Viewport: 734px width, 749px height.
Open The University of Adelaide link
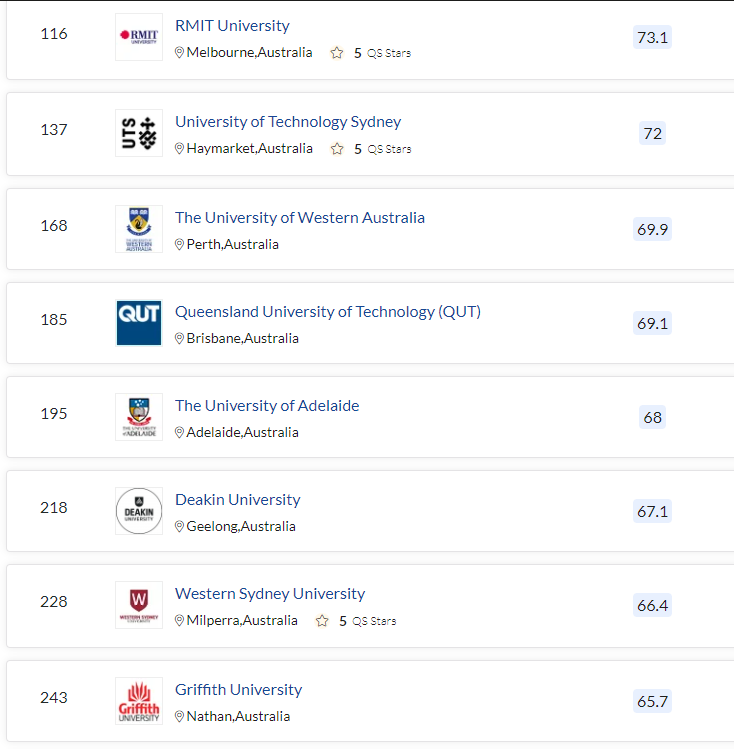click(267, 406)
